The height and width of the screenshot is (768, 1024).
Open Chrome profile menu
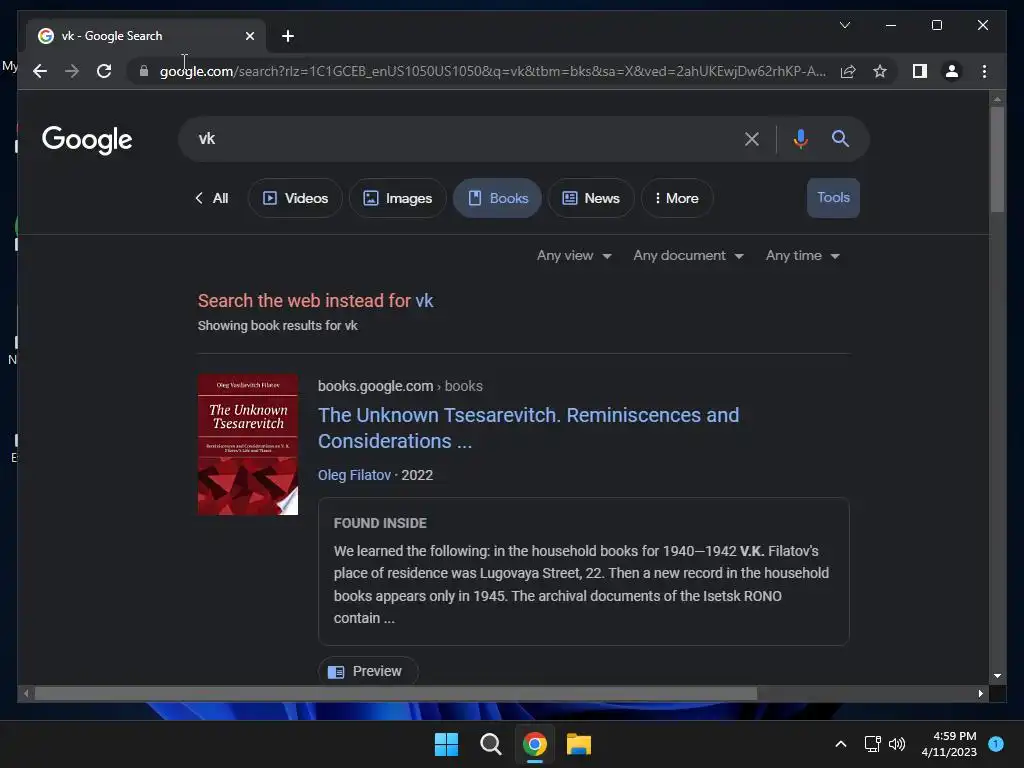click(x=952, y=71)
